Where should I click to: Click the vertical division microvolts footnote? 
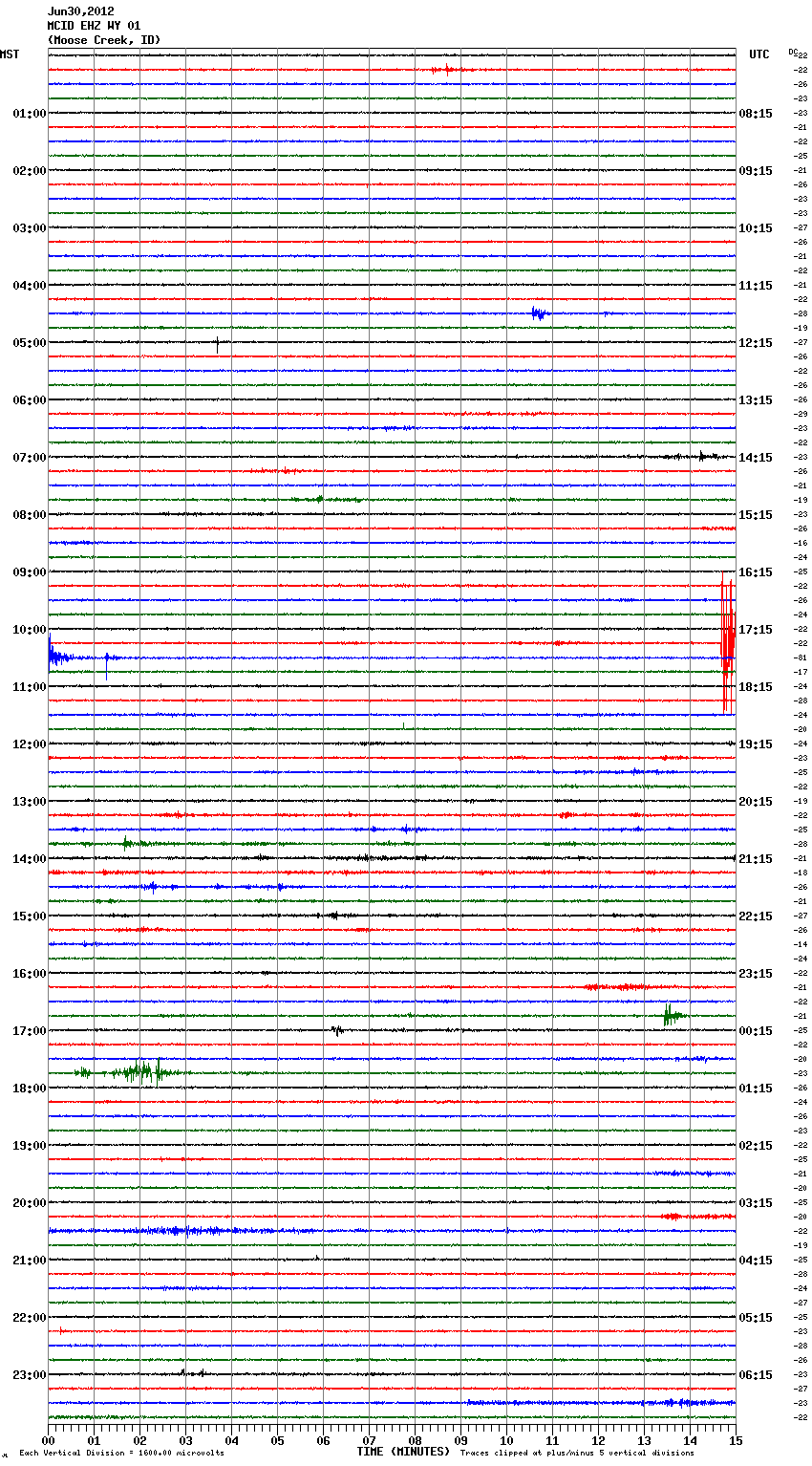point(121,1453)
